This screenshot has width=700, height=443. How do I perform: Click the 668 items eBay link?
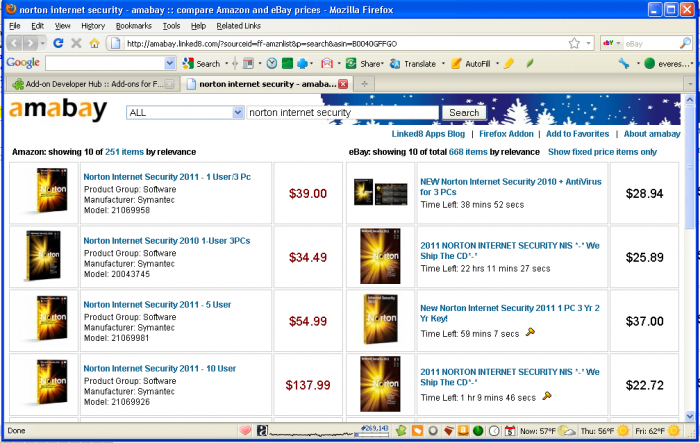pyautogui.click(x=468, y=152)
